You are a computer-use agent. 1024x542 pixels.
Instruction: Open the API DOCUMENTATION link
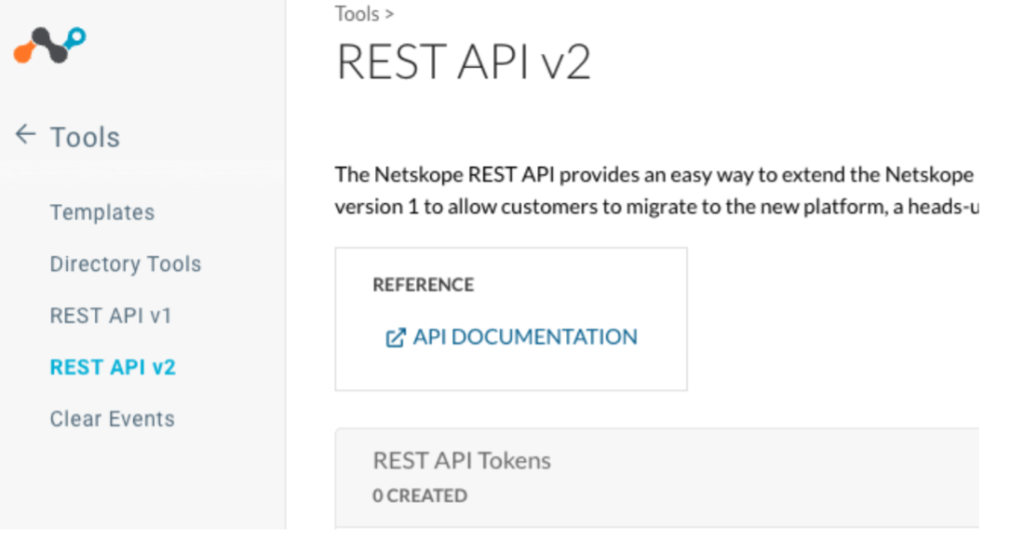[525, 337]
